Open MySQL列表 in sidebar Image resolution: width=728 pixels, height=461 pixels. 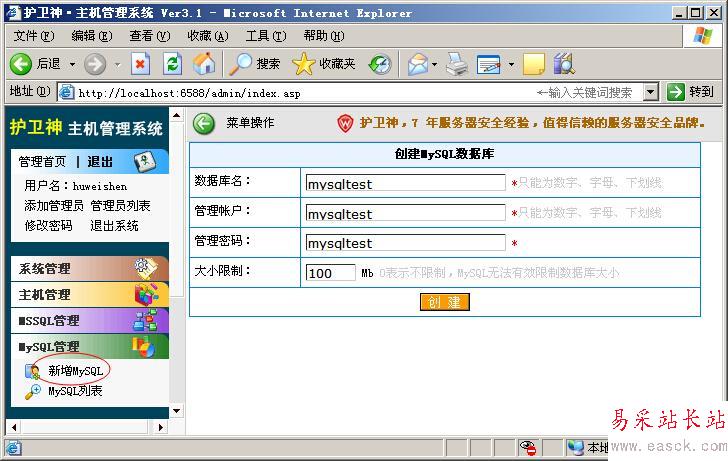[x=75, y=391]
